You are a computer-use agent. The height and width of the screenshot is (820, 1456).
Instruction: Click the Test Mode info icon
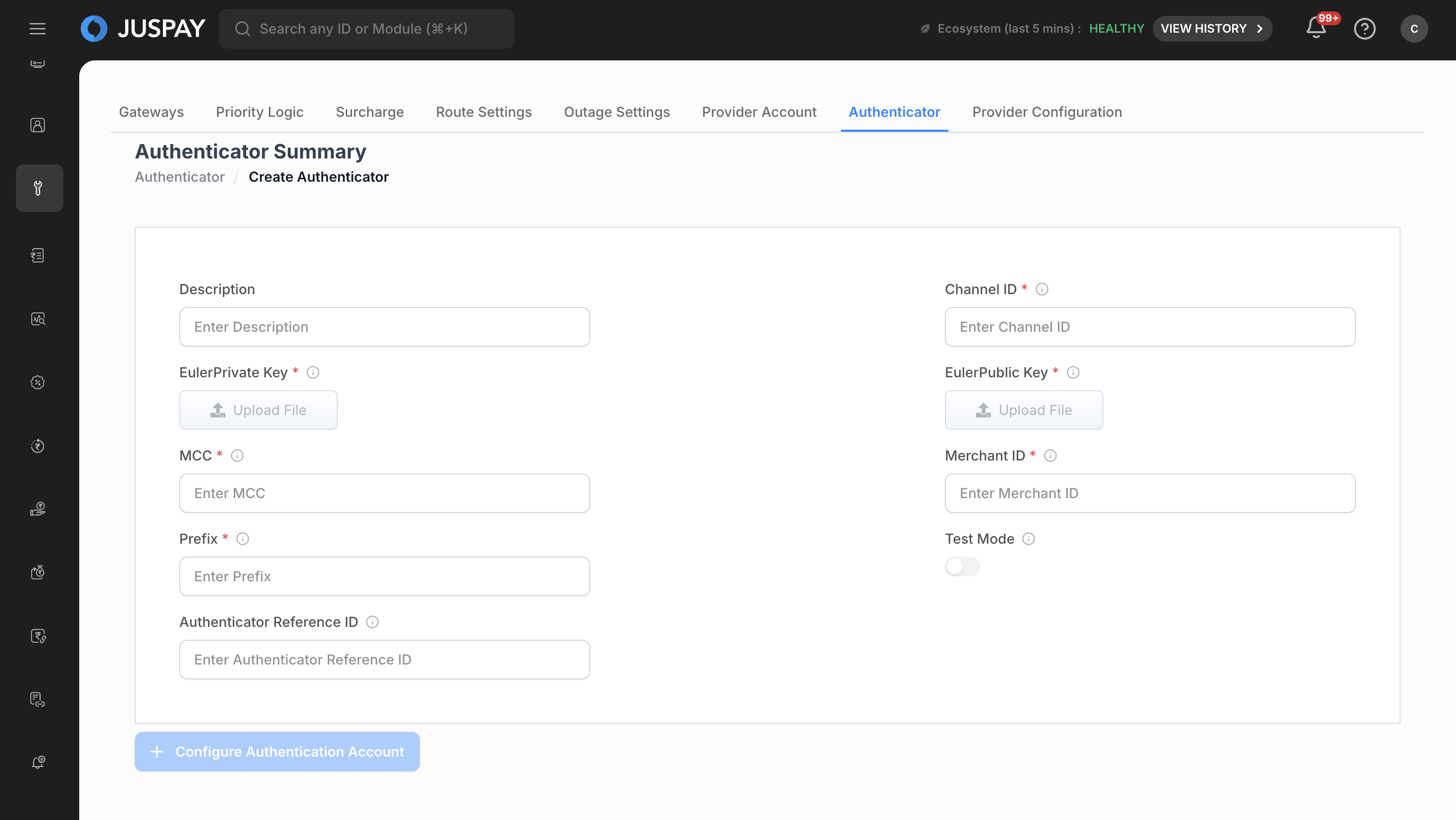click(x=1029, y=539)
